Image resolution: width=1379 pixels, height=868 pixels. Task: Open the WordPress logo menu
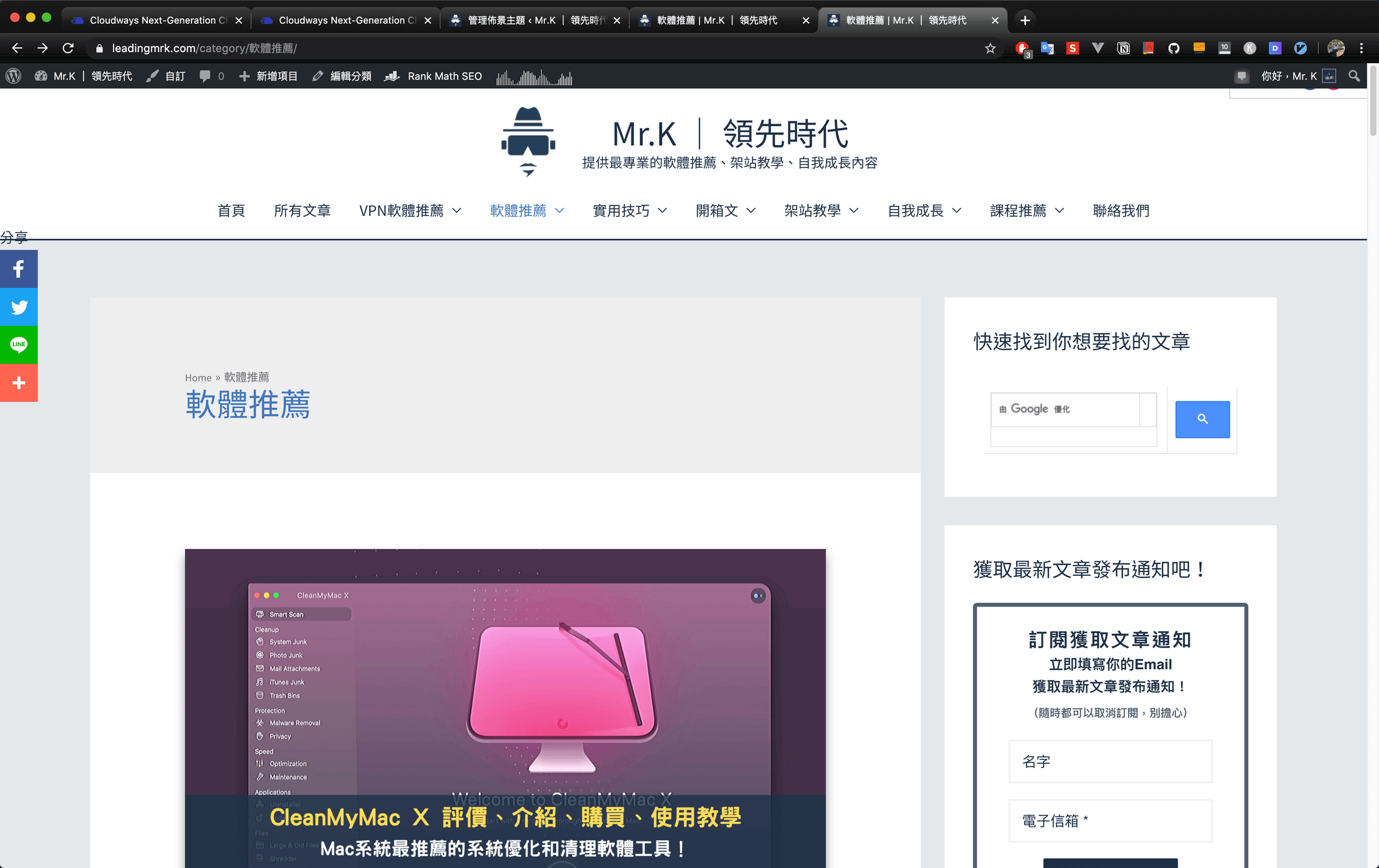[x=14, y=76]
